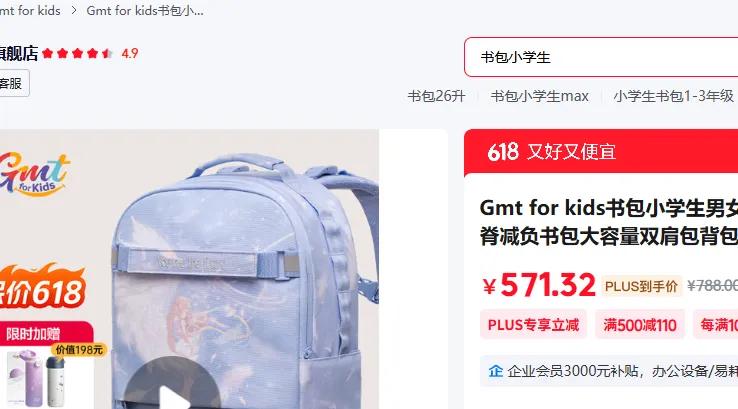Image resolution: width=738 pixels, height=409 pixels.
Task: Click the 618 flame price badge
Action: (x=42, y=287)
